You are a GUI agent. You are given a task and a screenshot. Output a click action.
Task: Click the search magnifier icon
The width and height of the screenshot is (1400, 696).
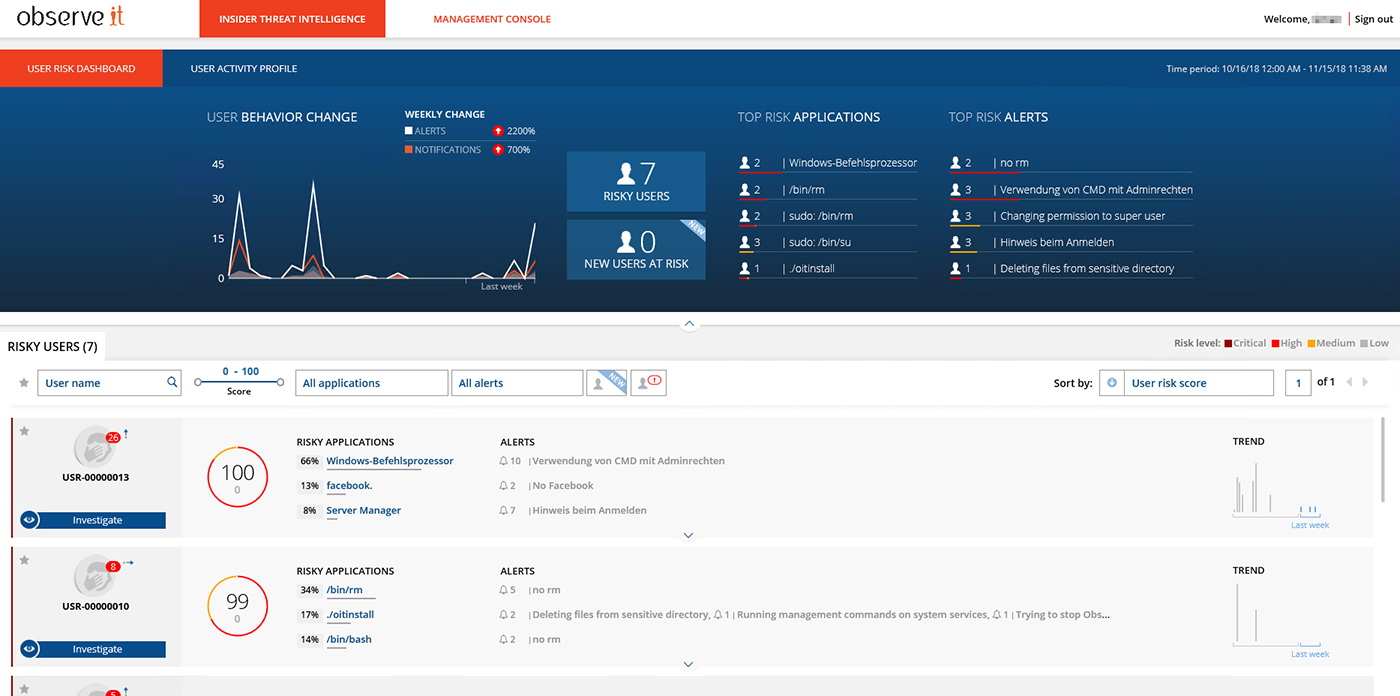coord(172,382)
